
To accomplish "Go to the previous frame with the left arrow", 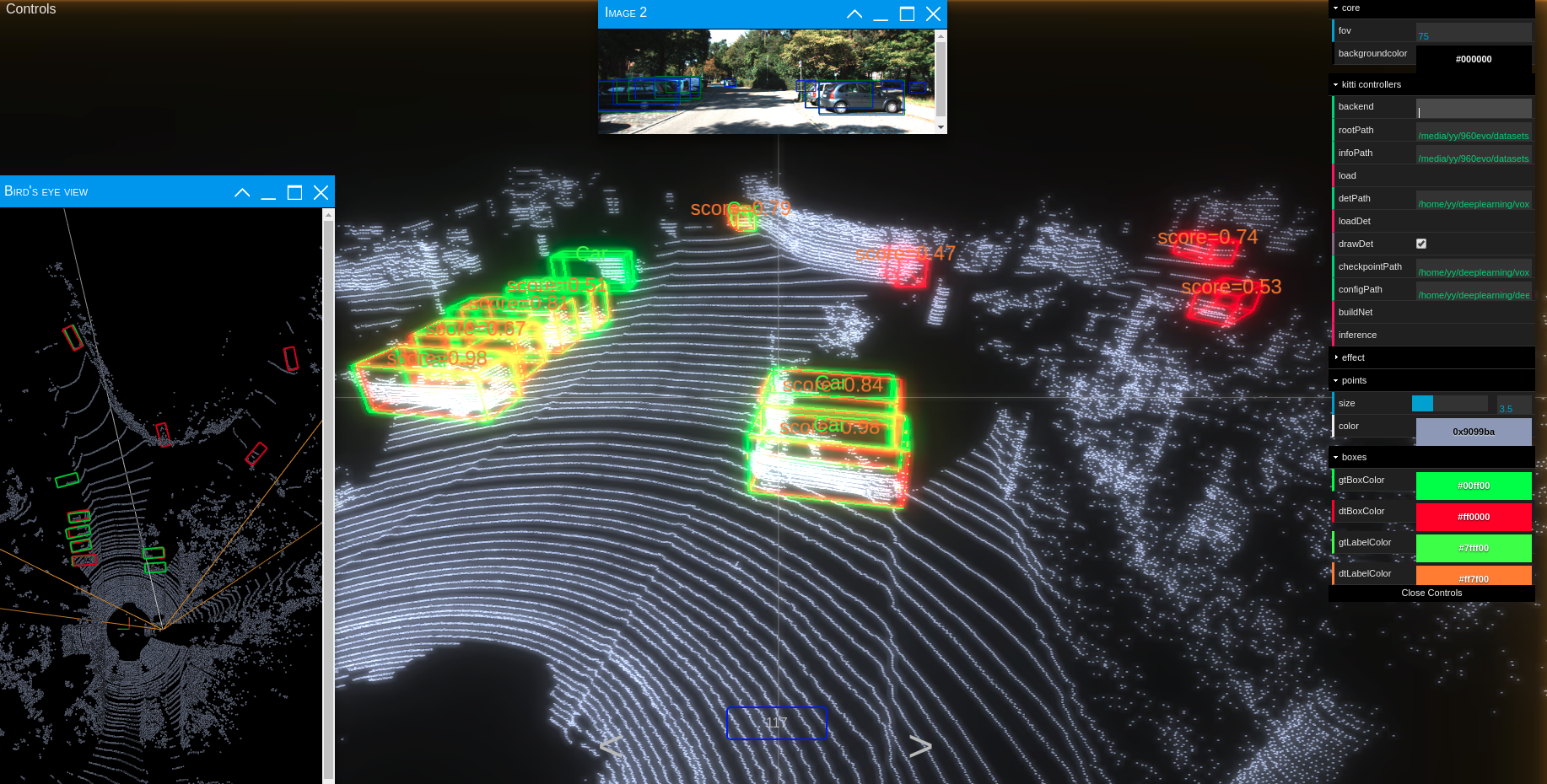I will pyautogui.click(x=611, y=745).
